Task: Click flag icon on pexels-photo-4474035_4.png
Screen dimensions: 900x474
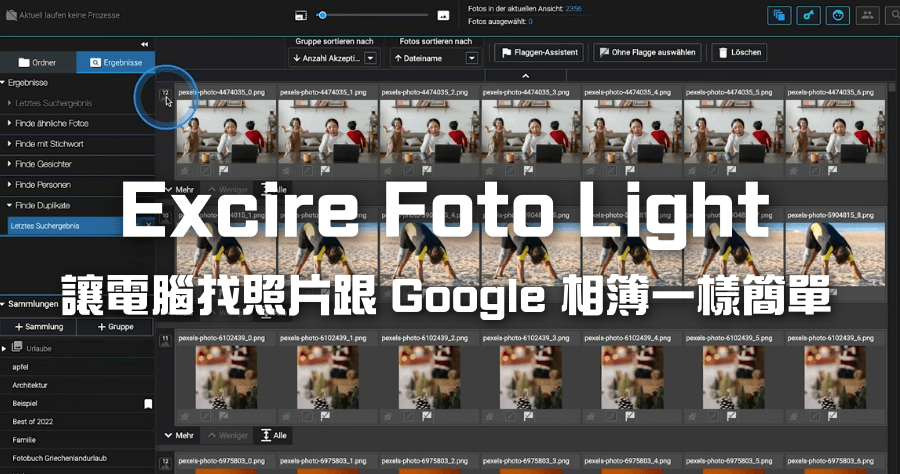Action: 630,170
